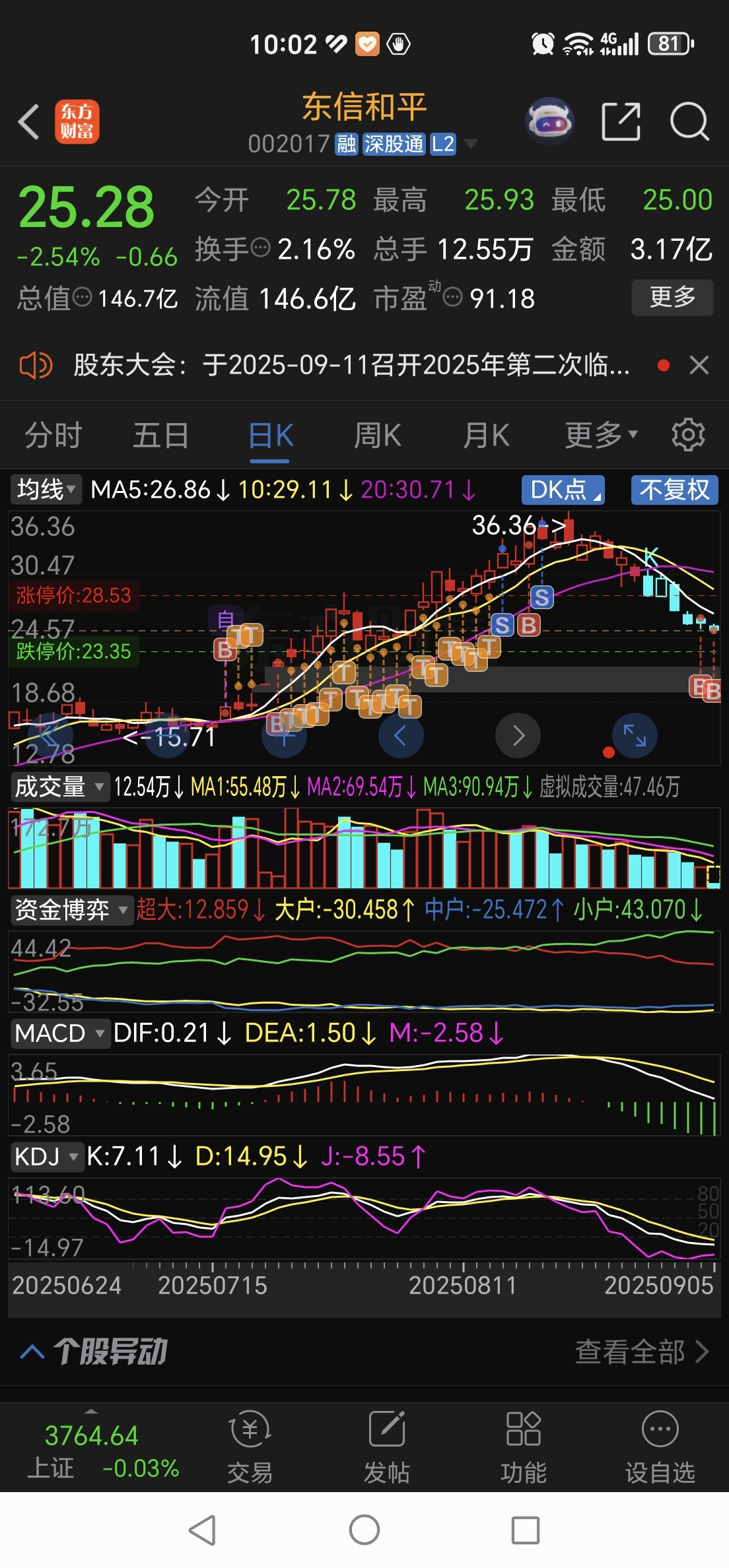Open the 均线 indicator dropdown
This screenshot has height=1568, width=729.
click(46, 490)
